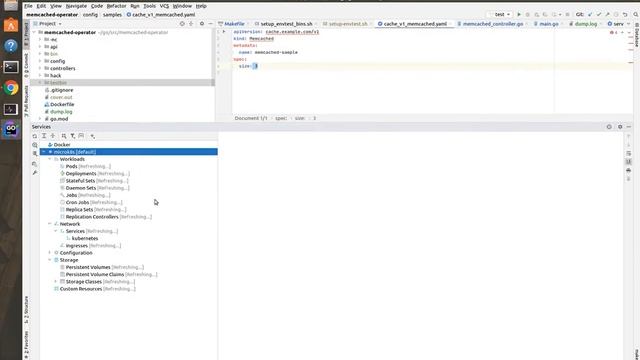Screen dimensions: 640x360
Task: Collapse the Network node in Services
Action: [x=50, y=224]
